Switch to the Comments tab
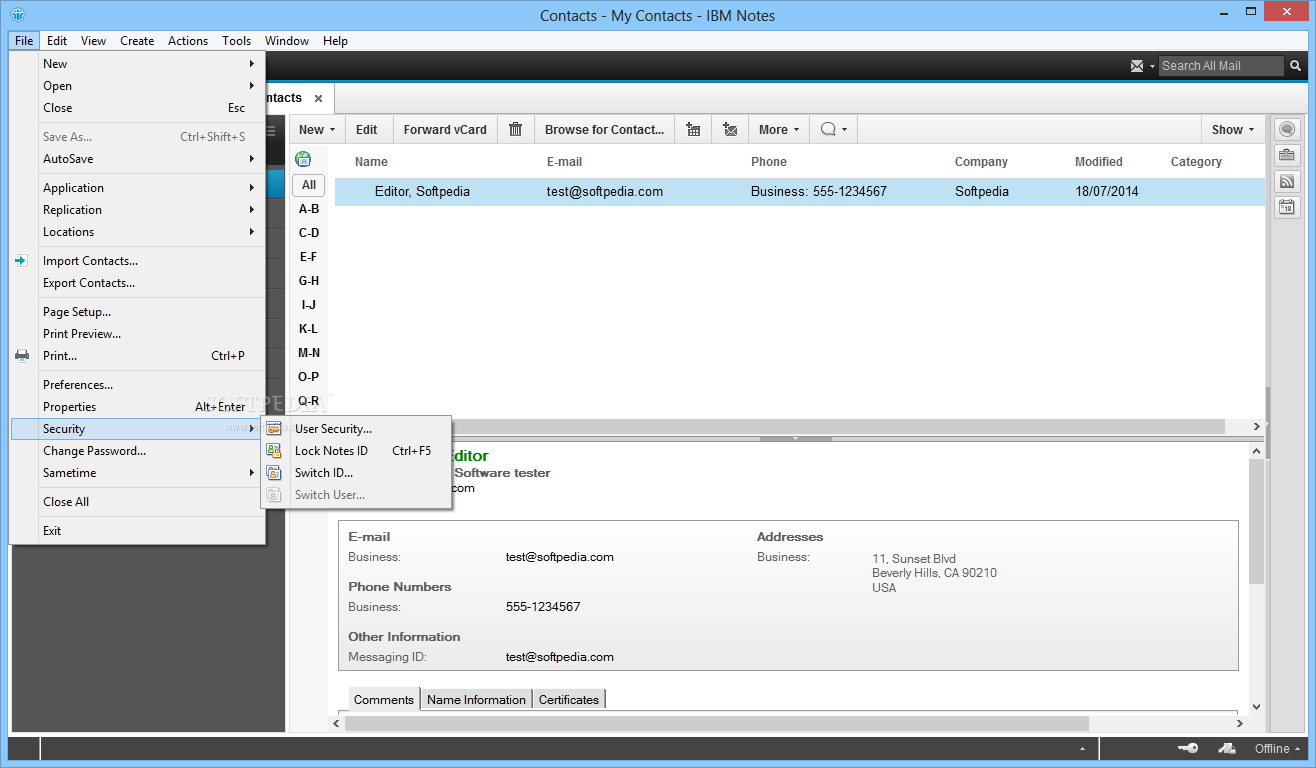This screenshot has width=1316, height=768. (x=384, y=700)
